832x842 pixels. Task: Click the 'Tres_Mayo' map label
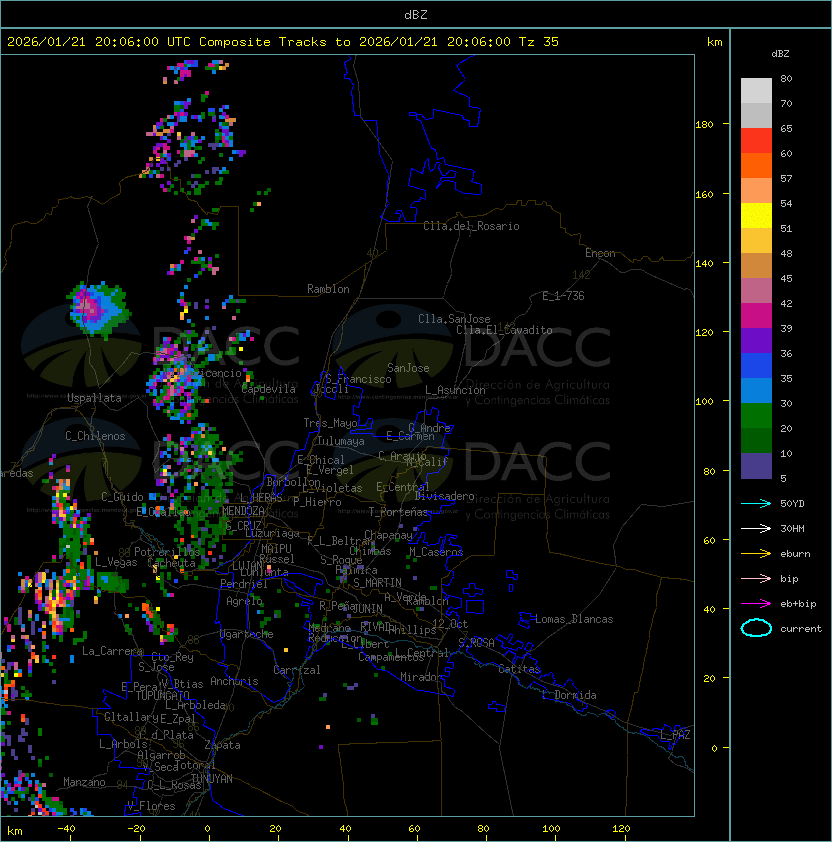pos(330,423)
